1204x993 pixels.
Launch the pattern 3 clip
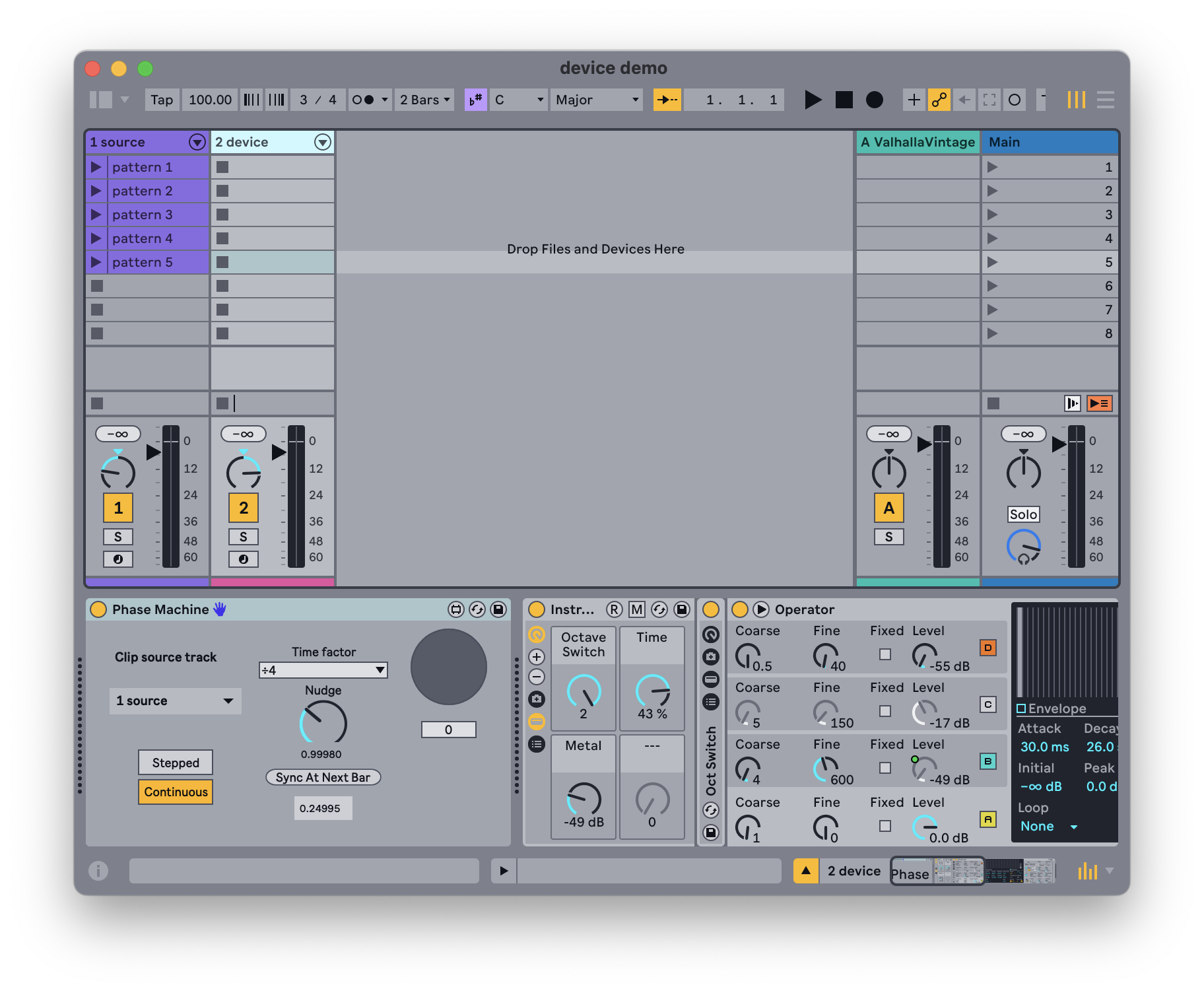point(96,215)
